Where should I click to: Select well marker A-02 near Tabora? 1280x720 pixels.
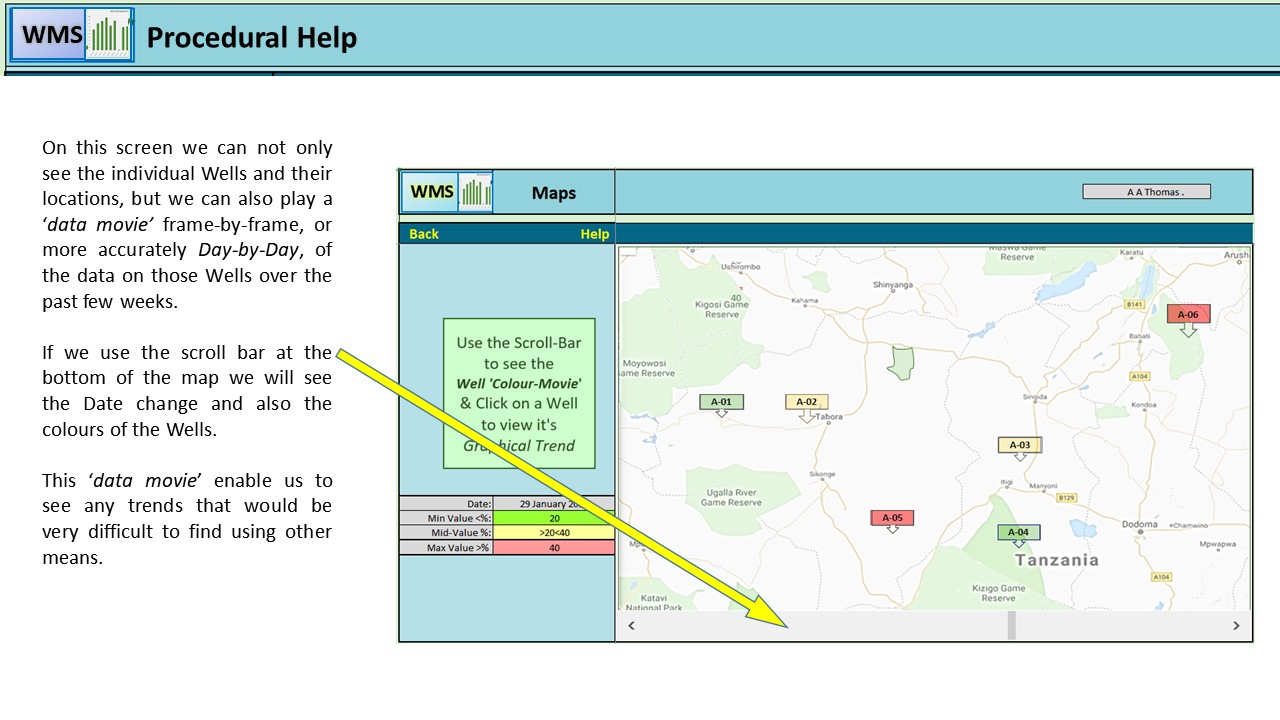click(806, 402)
